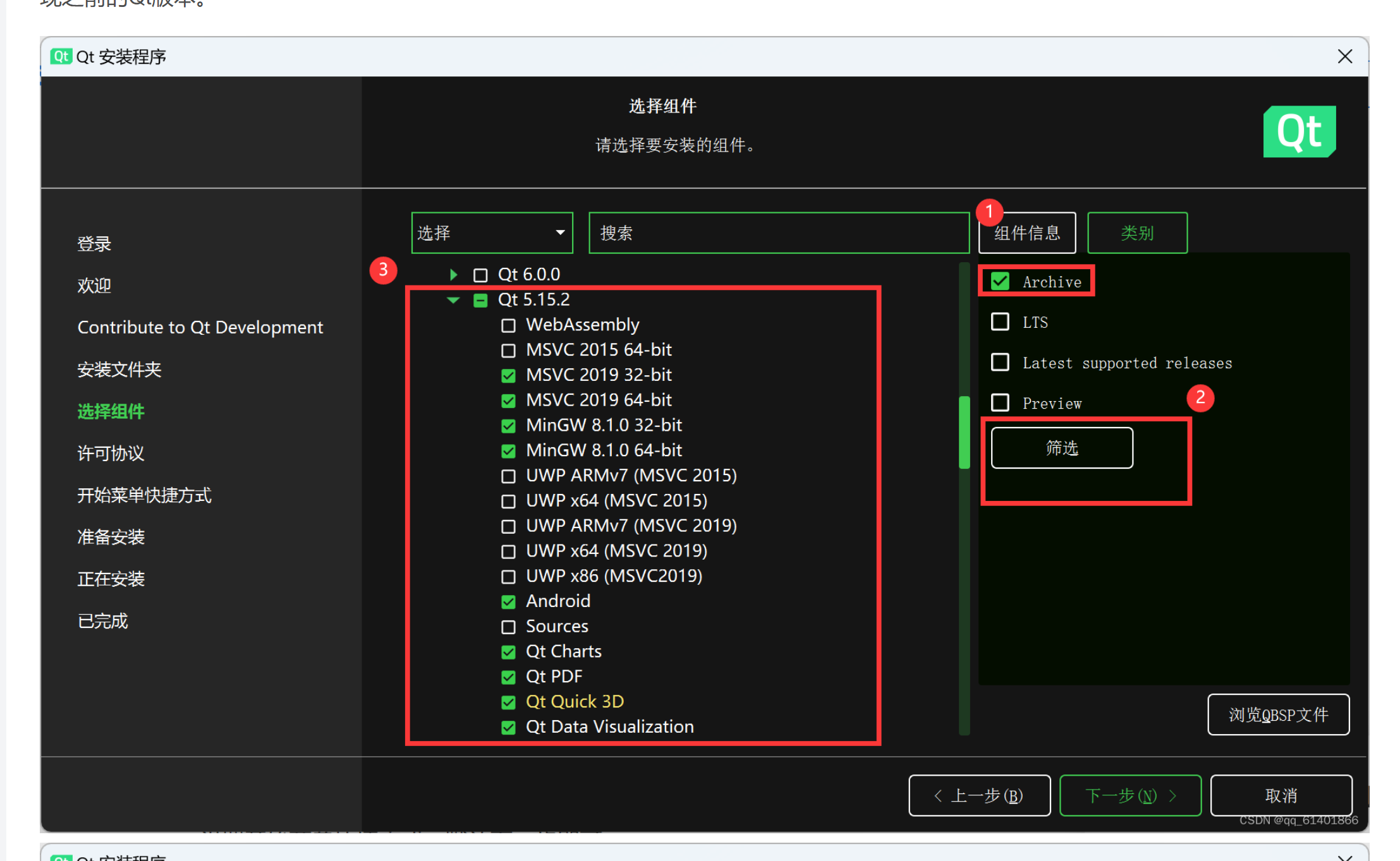Check UWP x64 (MSVC 2019) component

click(508, 551)
